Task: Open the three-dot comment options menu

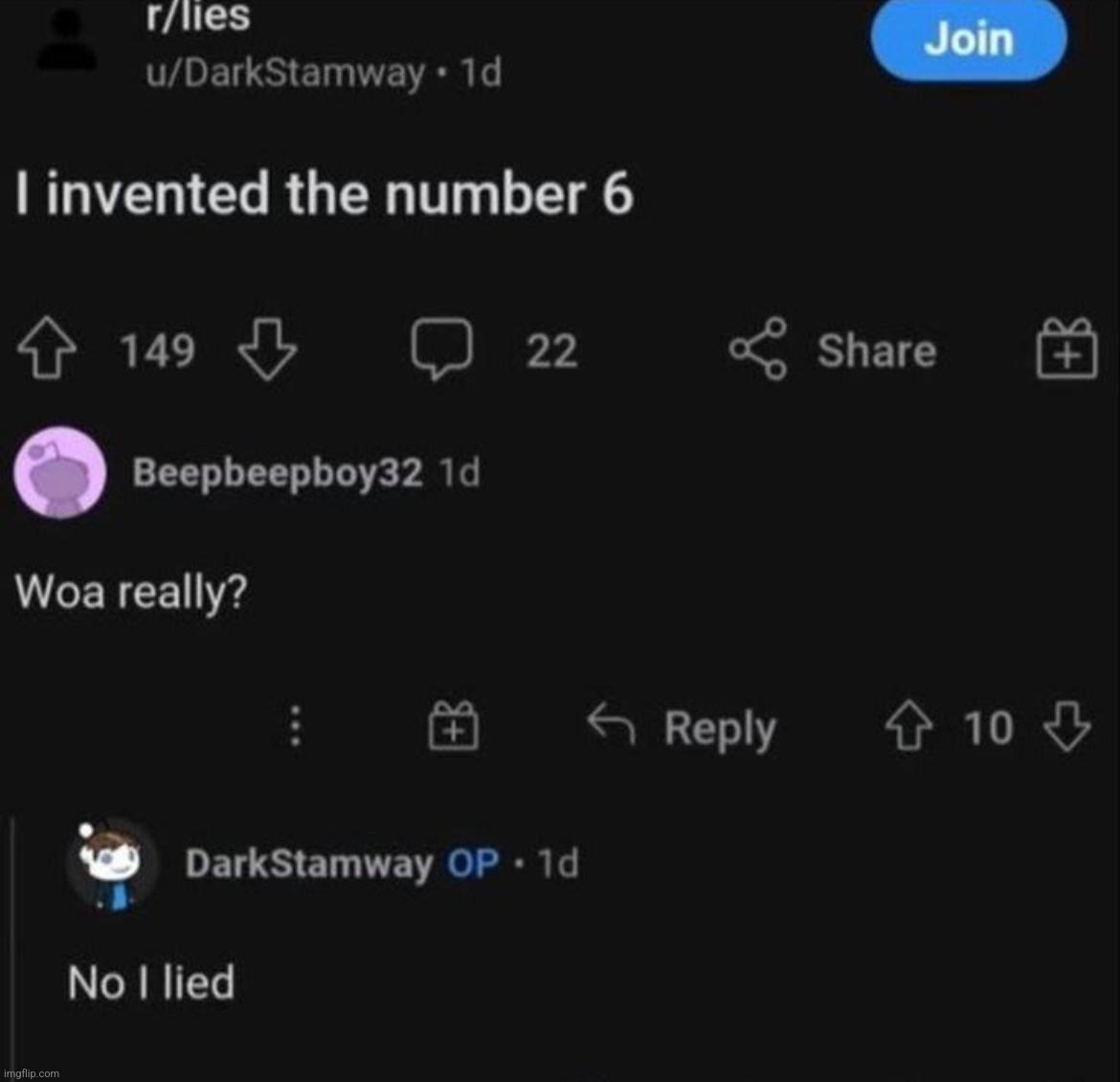Action: pyautogui.click(x=296, y=726)
